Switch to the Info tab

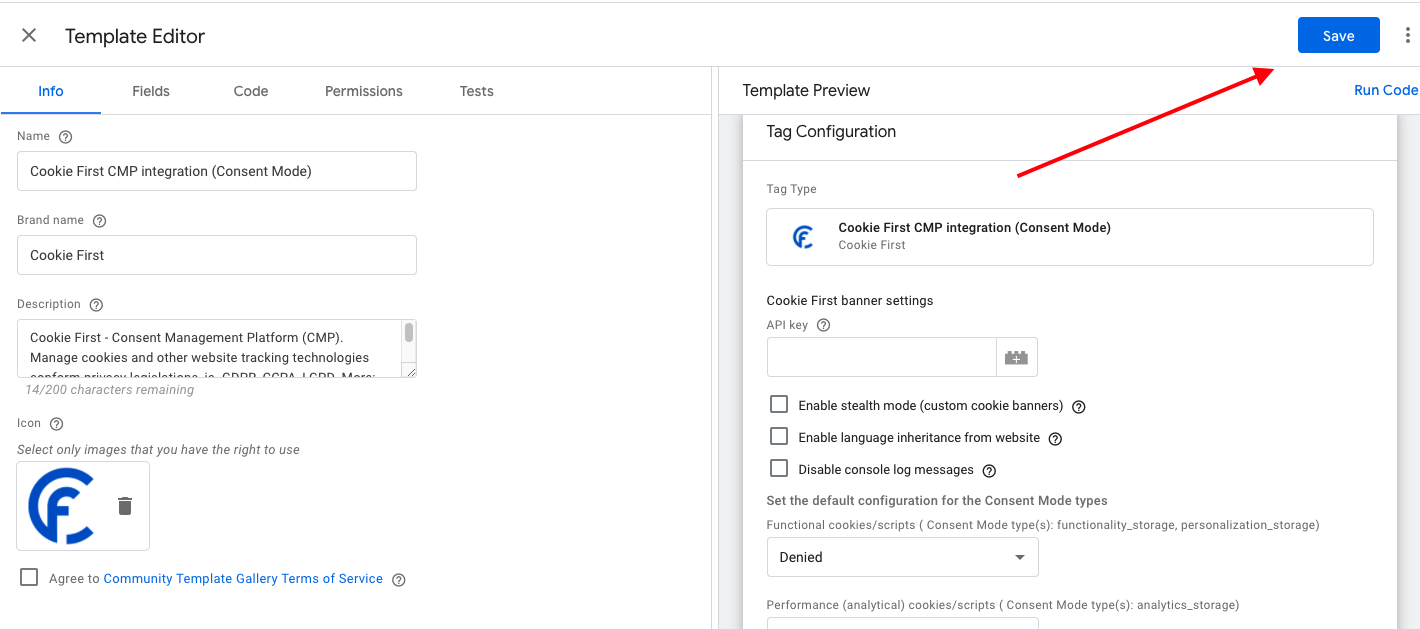click(51, 91)
